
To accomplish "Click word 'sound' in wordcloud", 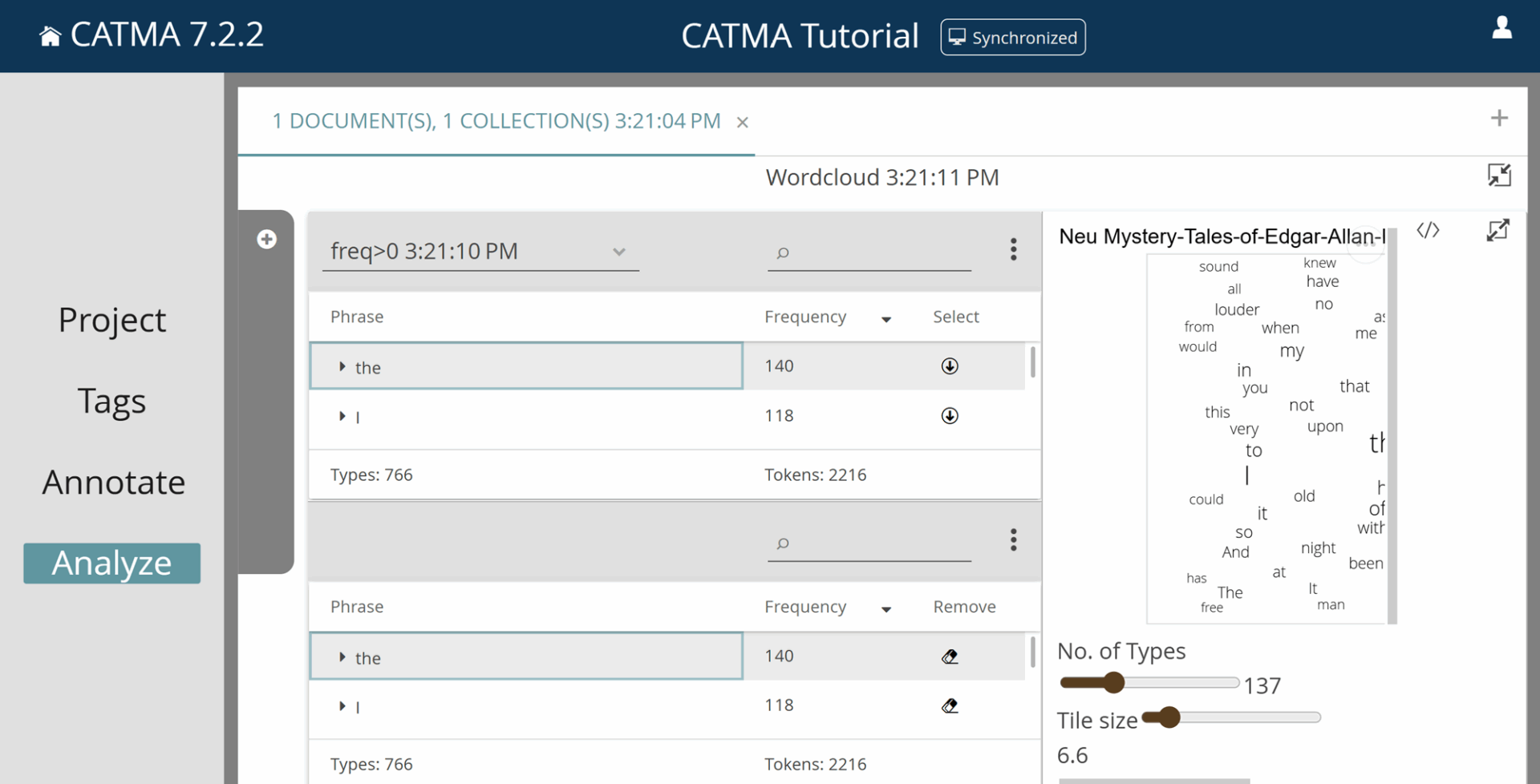I will pyautogui.click(x=1218, y=266).
